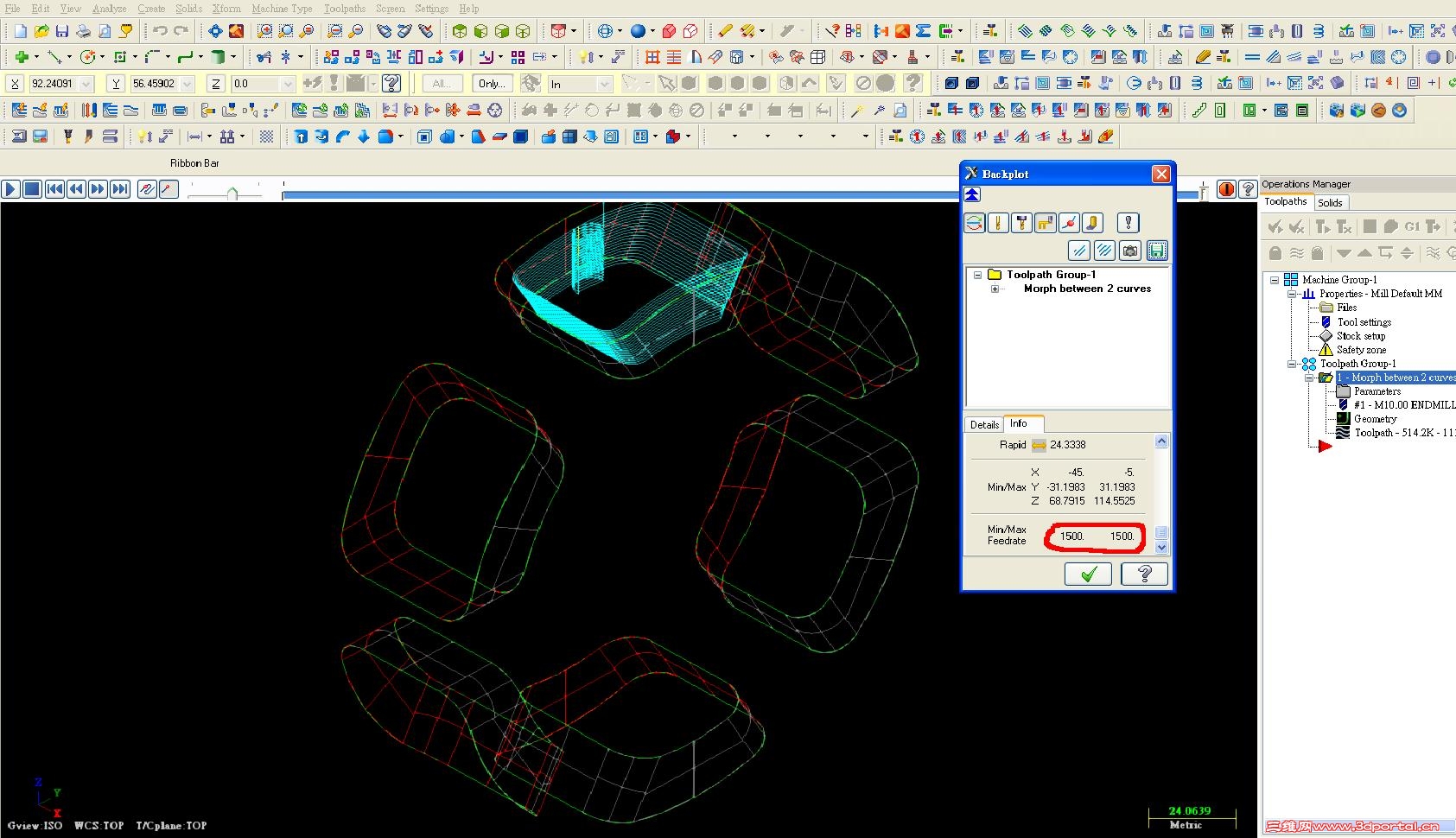Select the Stock setup tree item

(x=1361, y=336)
